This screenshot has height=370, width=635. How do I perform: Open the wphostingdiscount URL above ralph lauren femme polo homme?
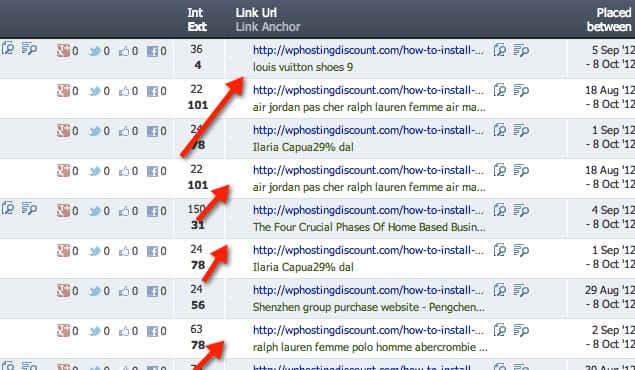coord(368,330)
